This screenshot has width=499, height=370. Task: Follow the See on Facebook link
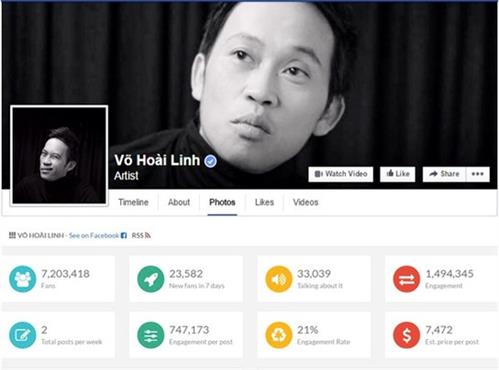click(x=94, y=235)
